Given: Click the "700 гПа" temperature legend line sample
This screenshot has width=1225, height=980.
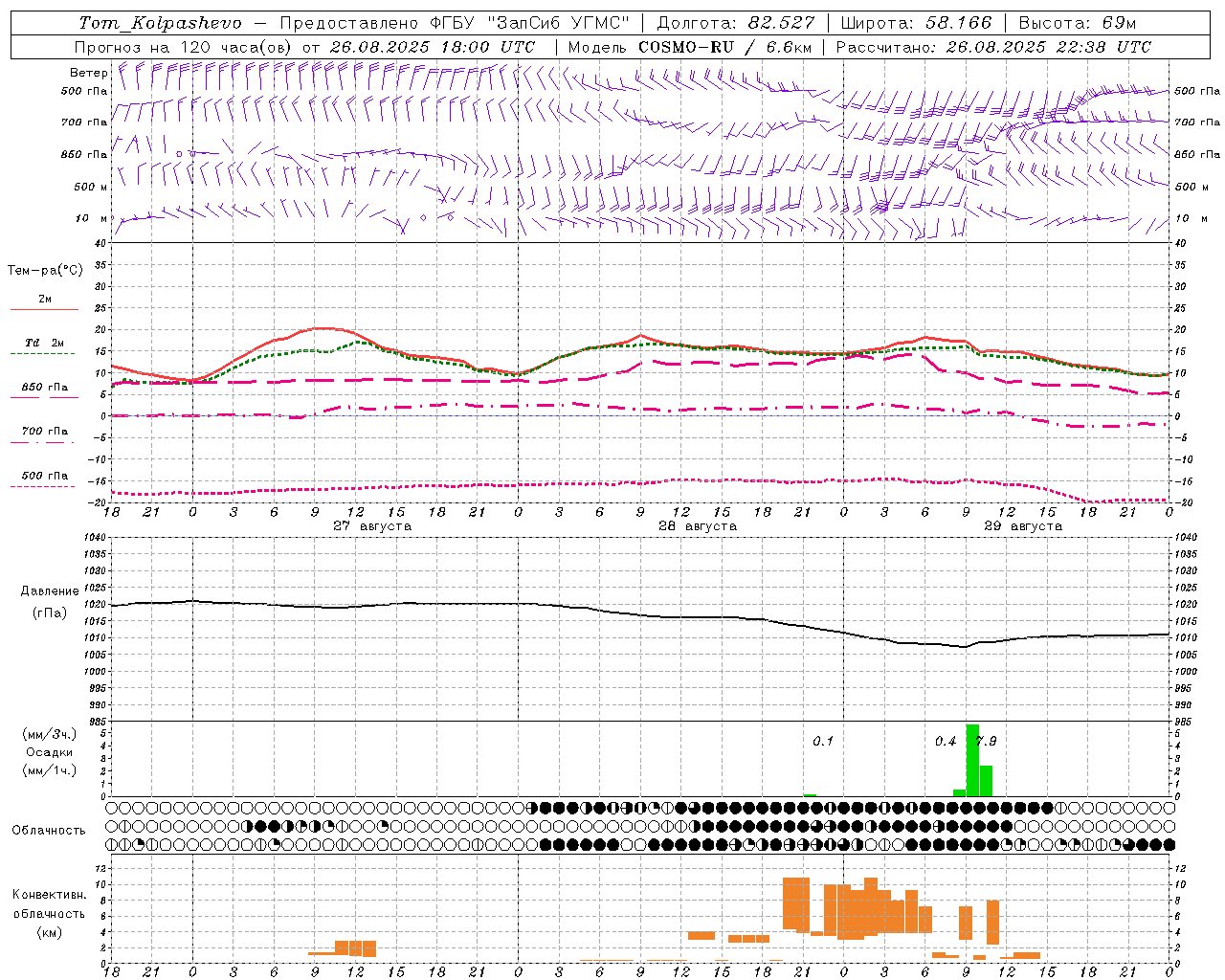Looking at the screenshot, I should (x=44, y=442).
